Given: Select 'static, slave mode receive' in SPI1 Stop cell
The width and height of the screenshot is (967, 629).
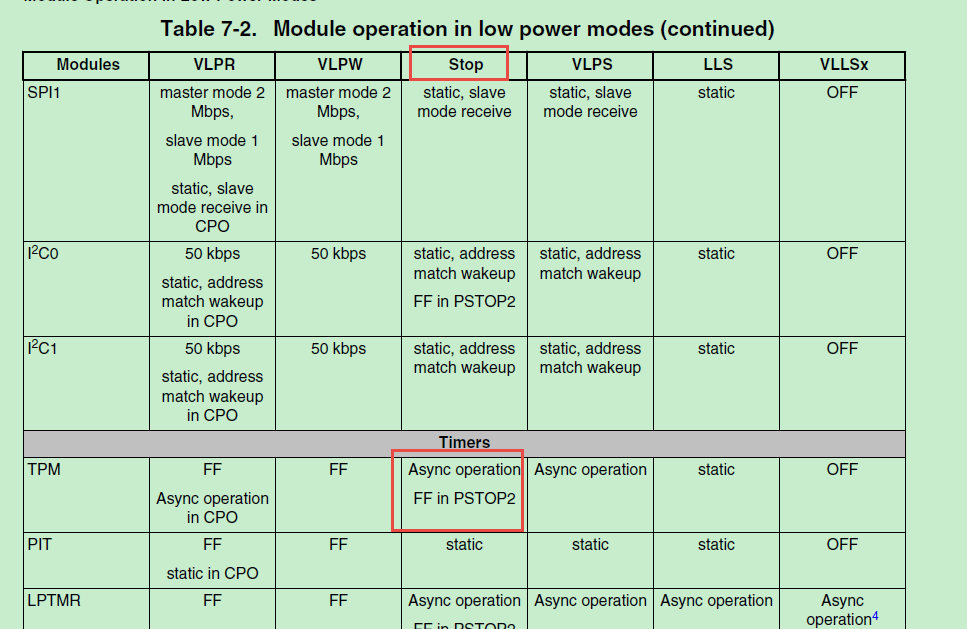Looking at the screenshot, I should pyautogui.click(x=464, y=102).
